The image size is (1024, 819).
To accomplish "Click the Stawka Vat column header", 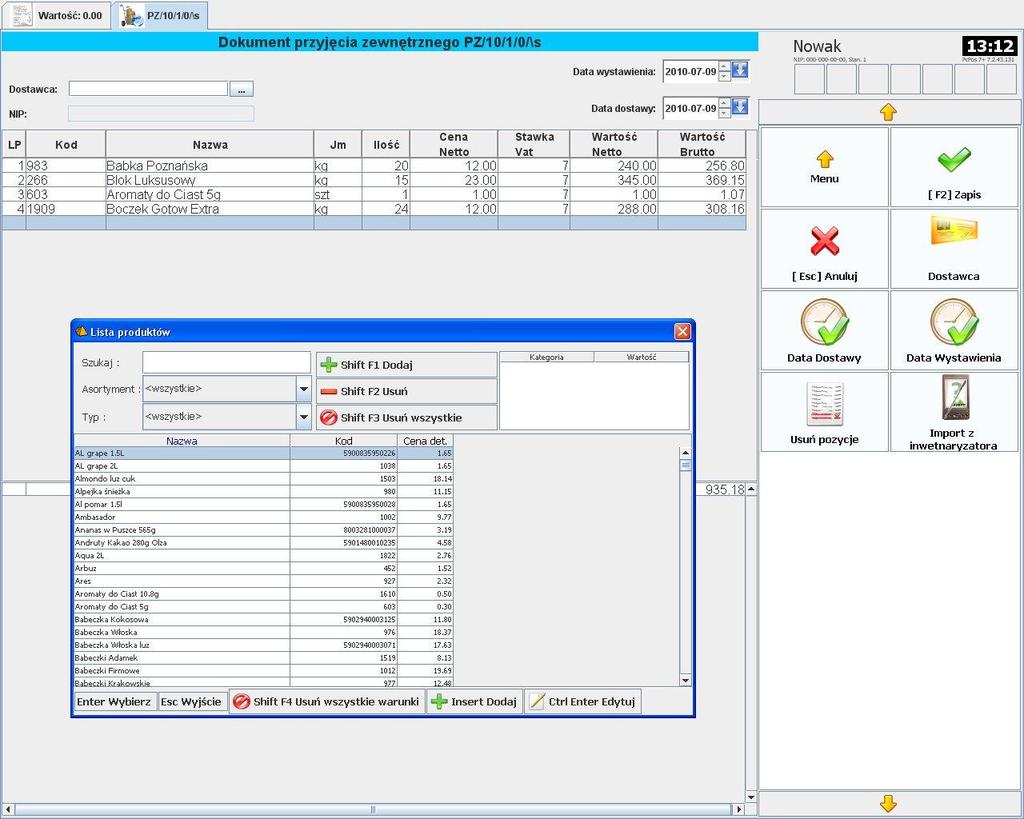I will click(x=534, y=144).
